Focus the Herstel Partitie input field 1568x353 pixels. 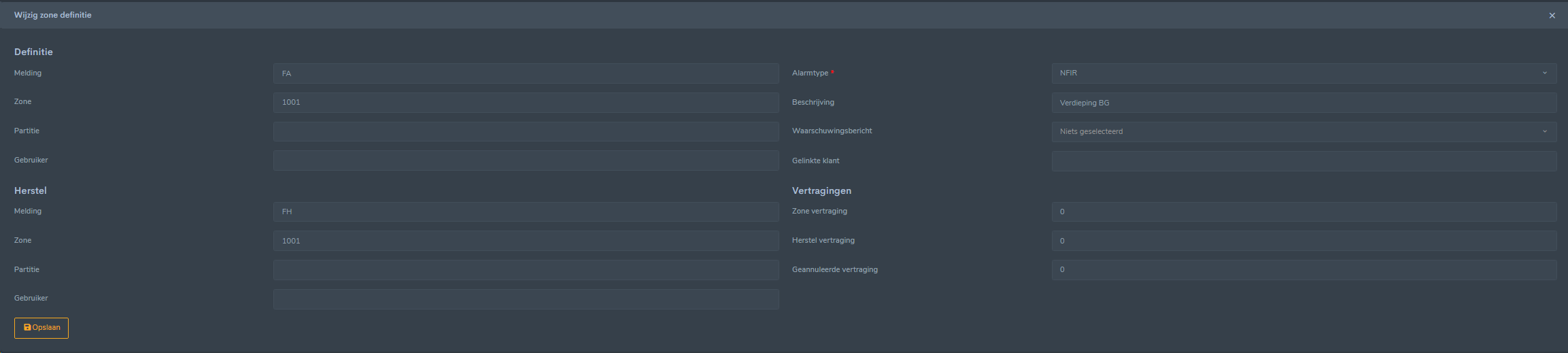click(526, 270)
